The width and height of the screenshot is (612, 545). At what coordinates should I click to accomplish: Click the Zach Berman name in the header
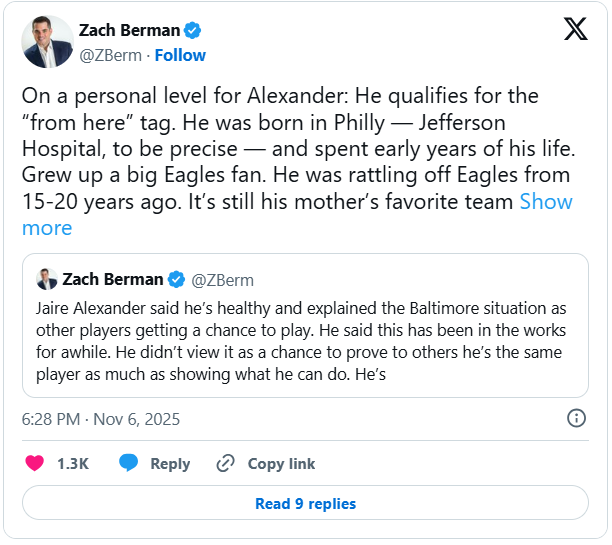[129, 30]
